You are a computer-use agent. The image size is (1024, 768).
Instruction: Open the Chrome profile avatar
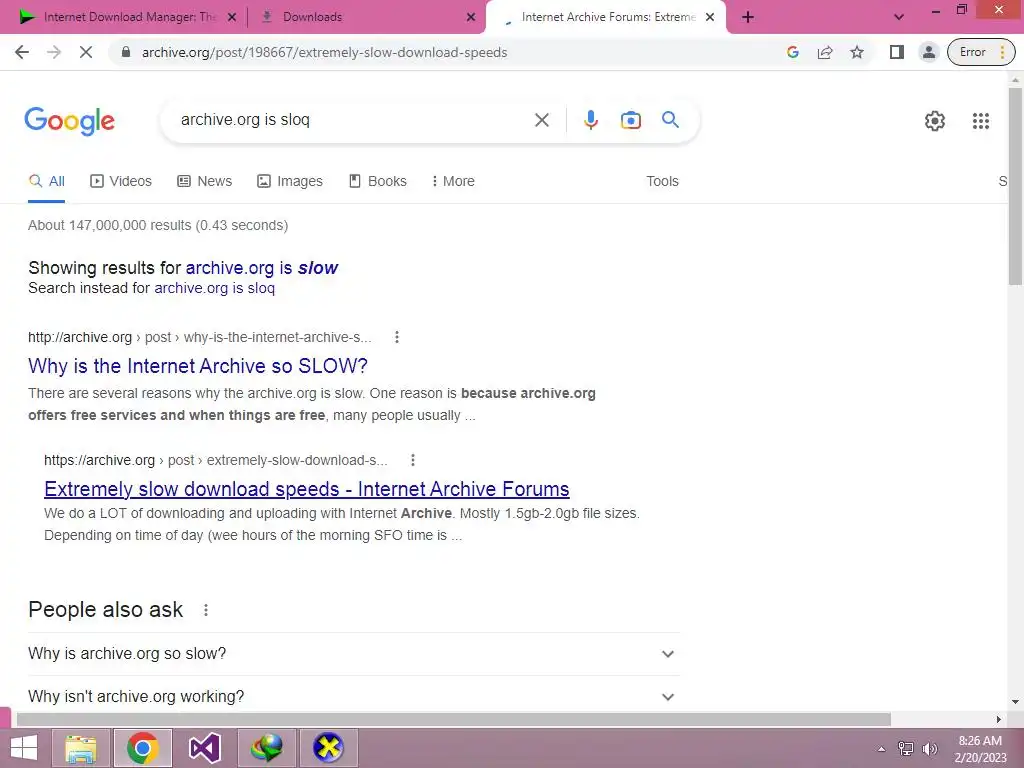[929, 52]
